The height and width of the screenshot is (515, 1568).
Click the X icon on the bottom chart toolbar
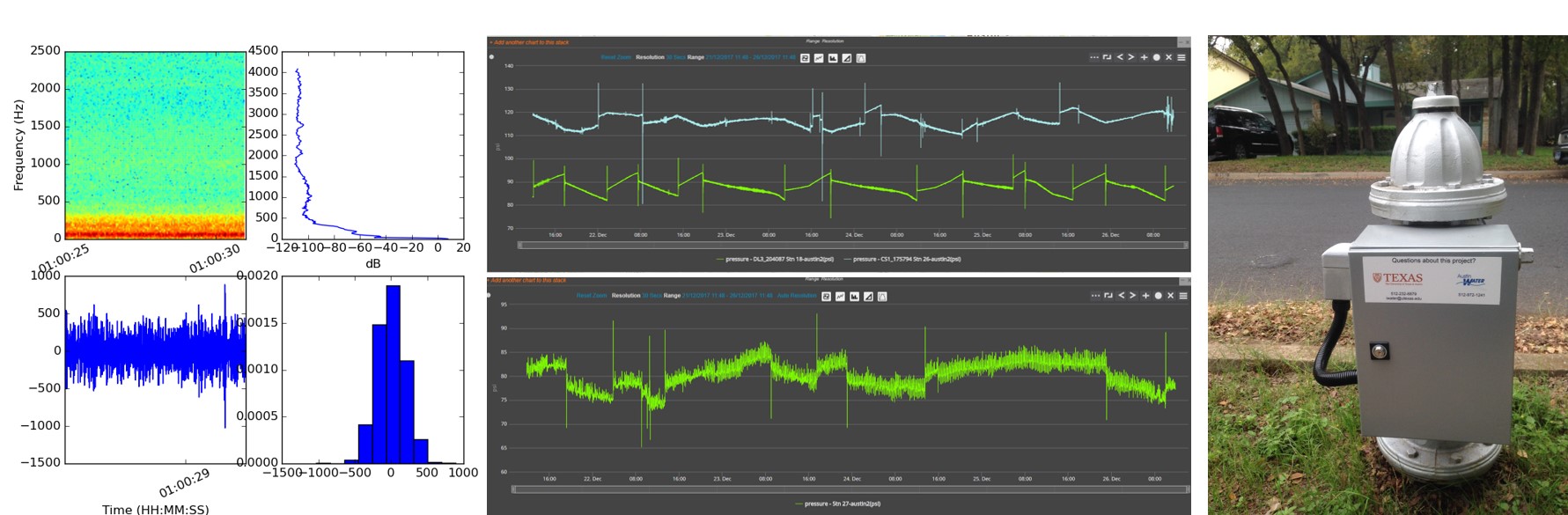coord(1170,296)
